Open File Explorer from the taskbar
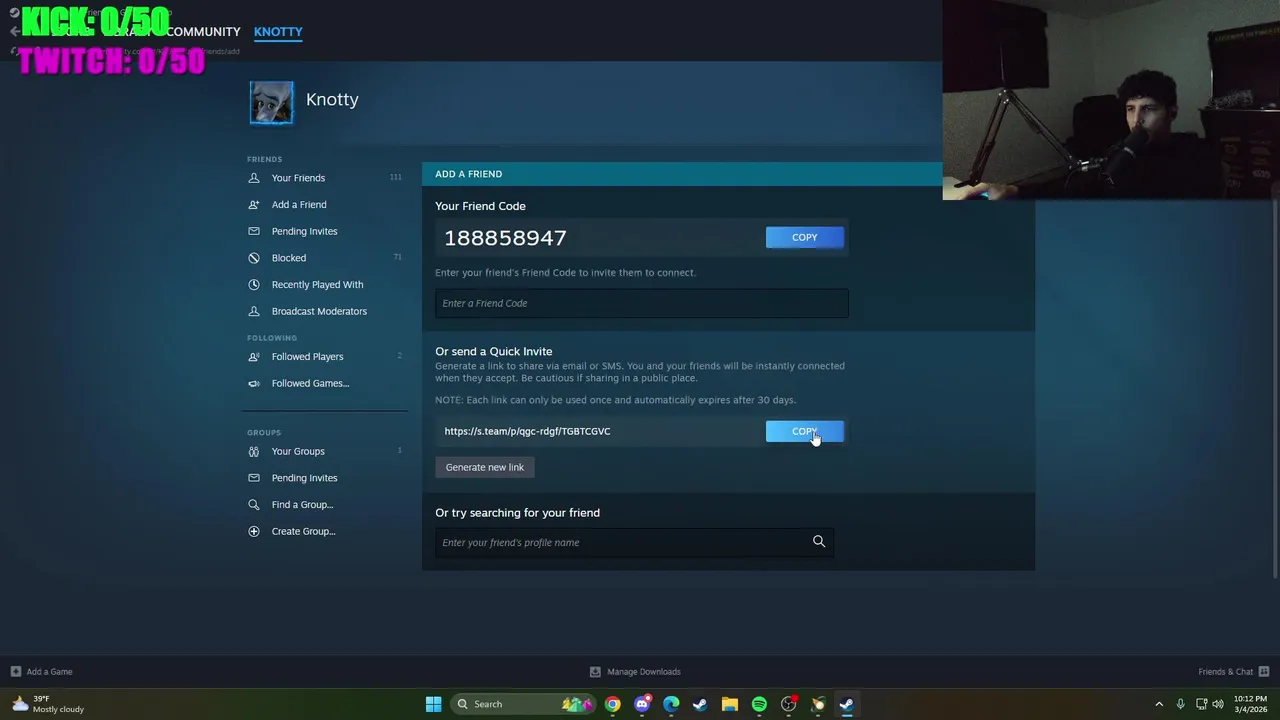 point(729,704)
